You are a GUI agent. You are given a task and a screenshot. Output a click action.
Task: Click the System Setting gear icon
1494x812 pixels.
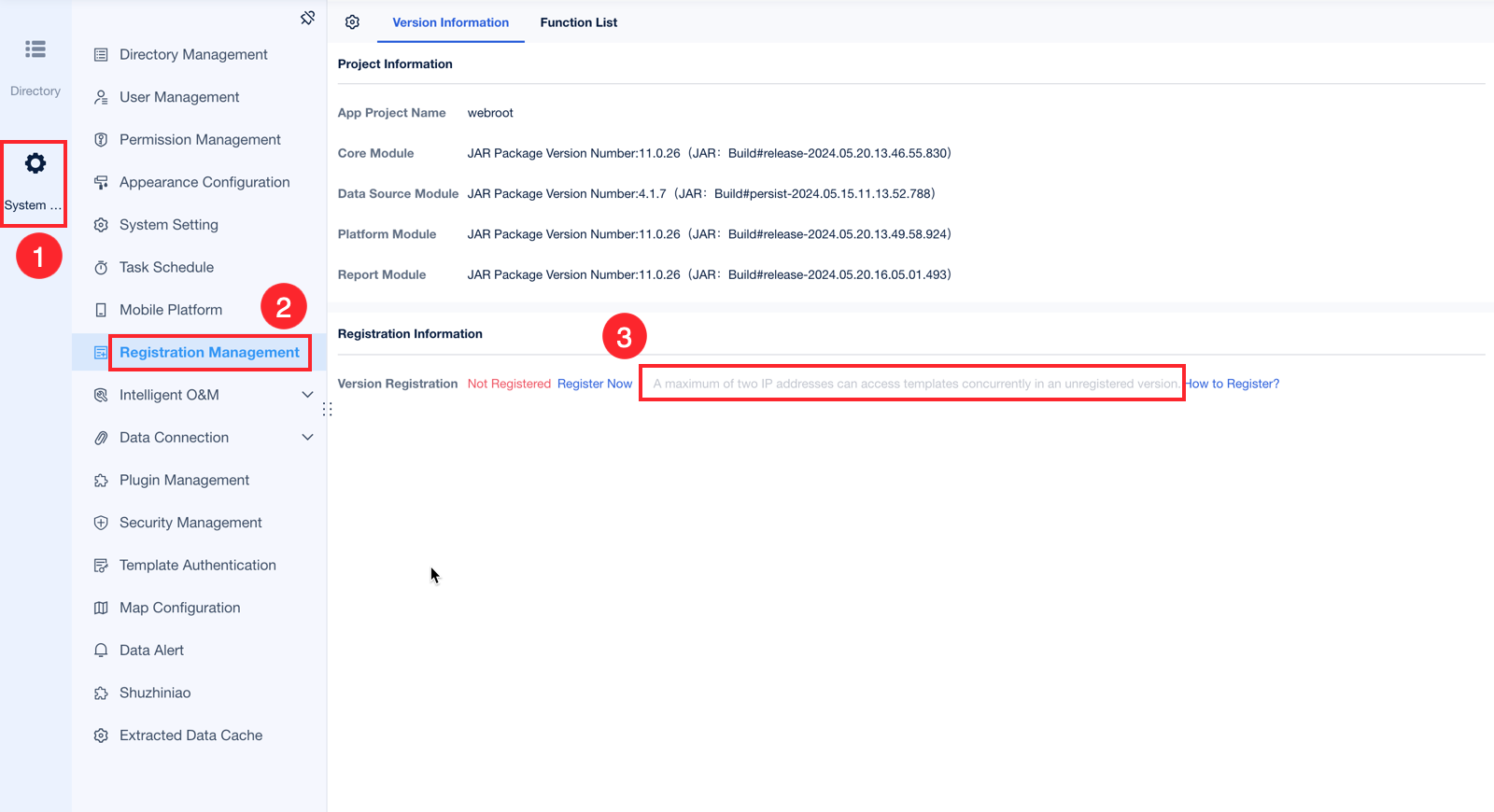101,225
